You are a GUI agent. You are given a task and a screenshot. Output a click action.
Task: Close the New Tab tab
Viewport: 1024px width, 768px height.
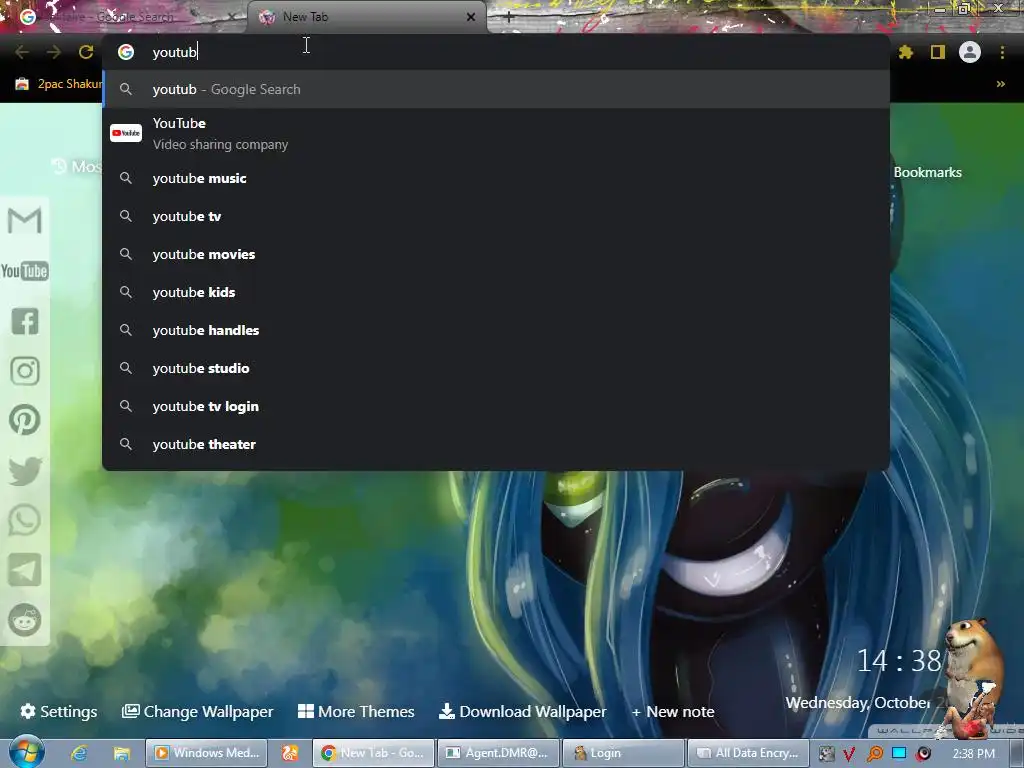[x=471, y=17]
